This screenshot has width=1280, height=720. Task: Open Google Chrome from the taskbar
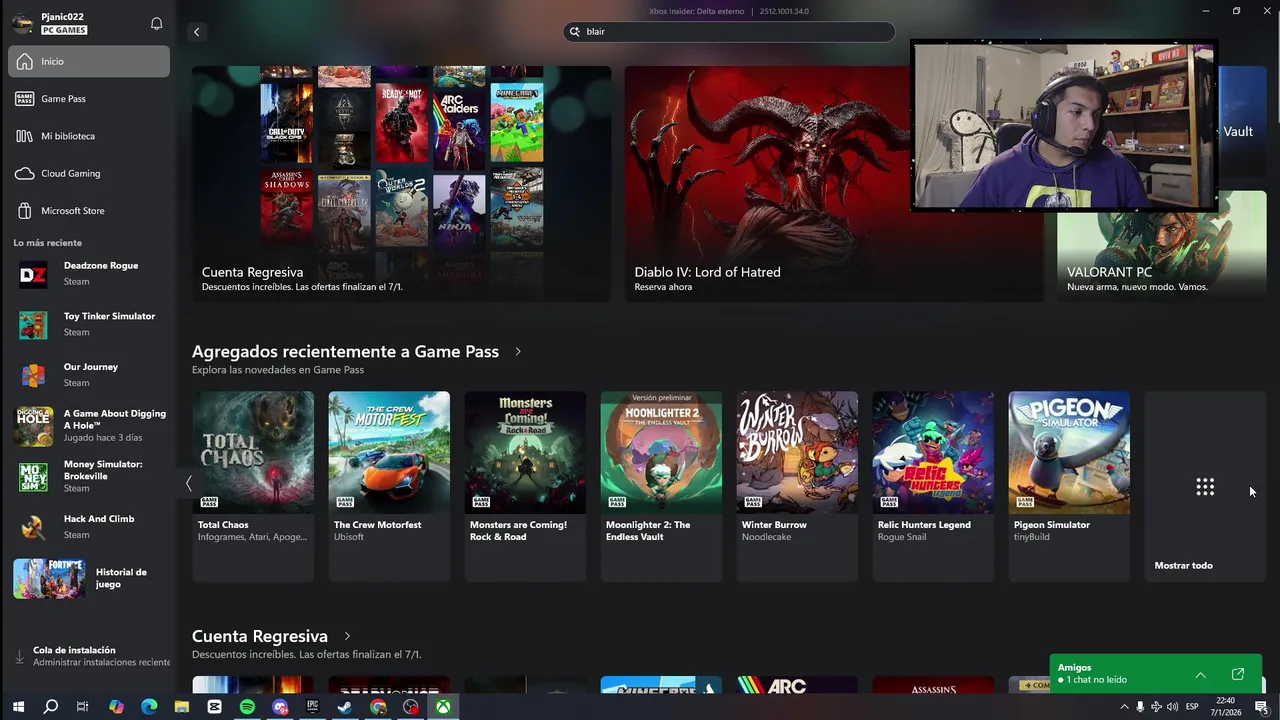(x=378, y=707)
